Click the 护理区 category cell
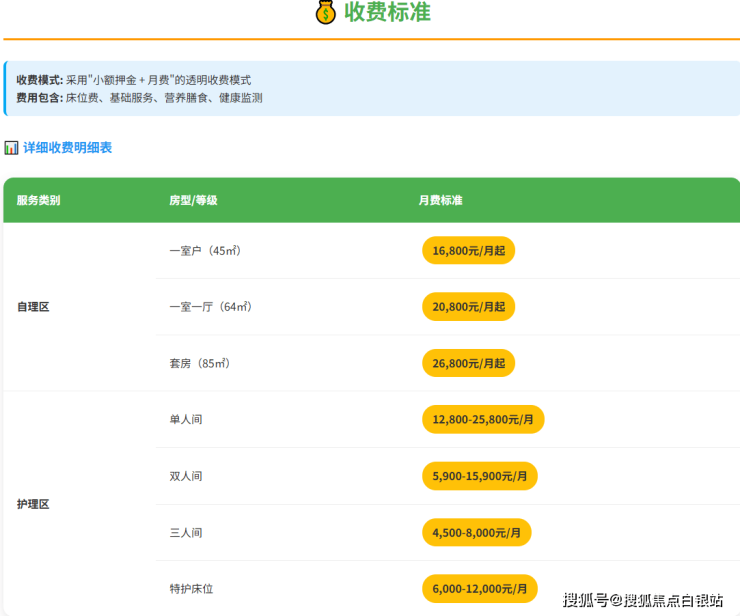The height and width of the screenshot is (616, 740). (x=33, y=504)
